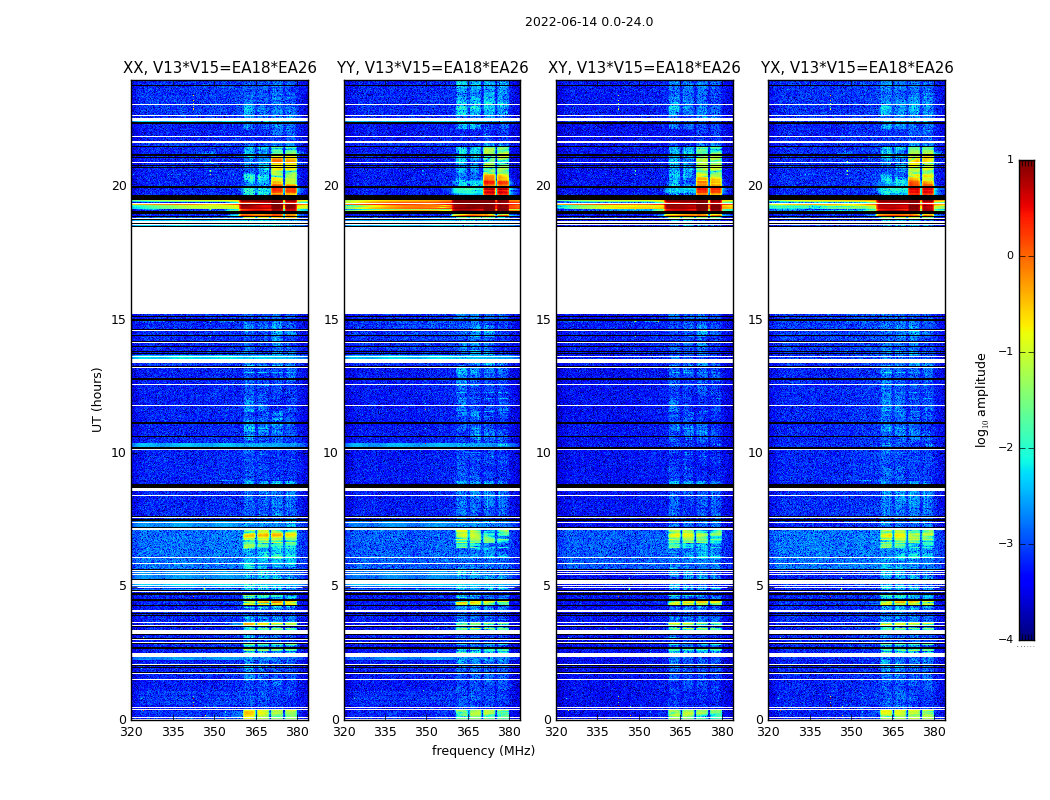Click the log10 amplitude colorbar label
1050x800 pixels.
point(982,399)
